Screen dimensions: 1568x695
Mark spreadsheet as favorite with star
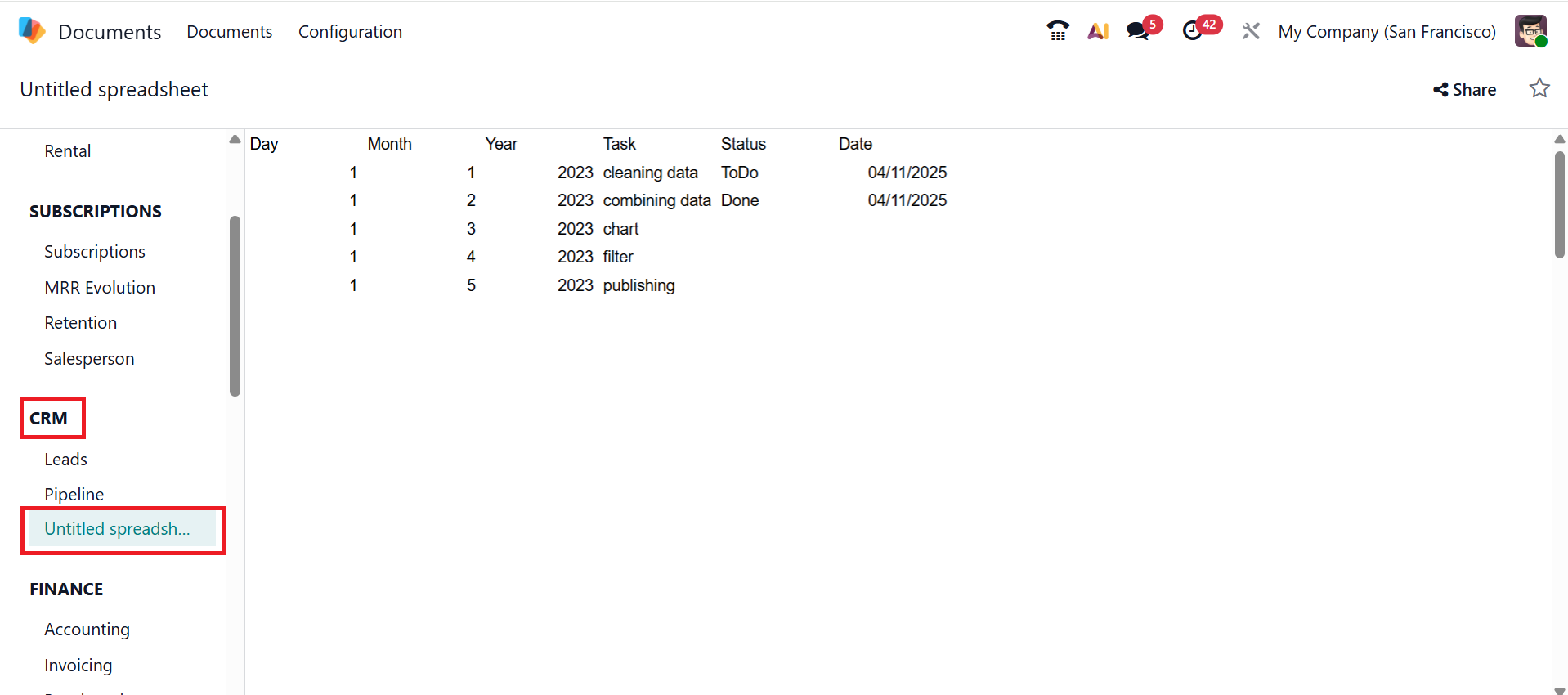[x=1539, y=88]
